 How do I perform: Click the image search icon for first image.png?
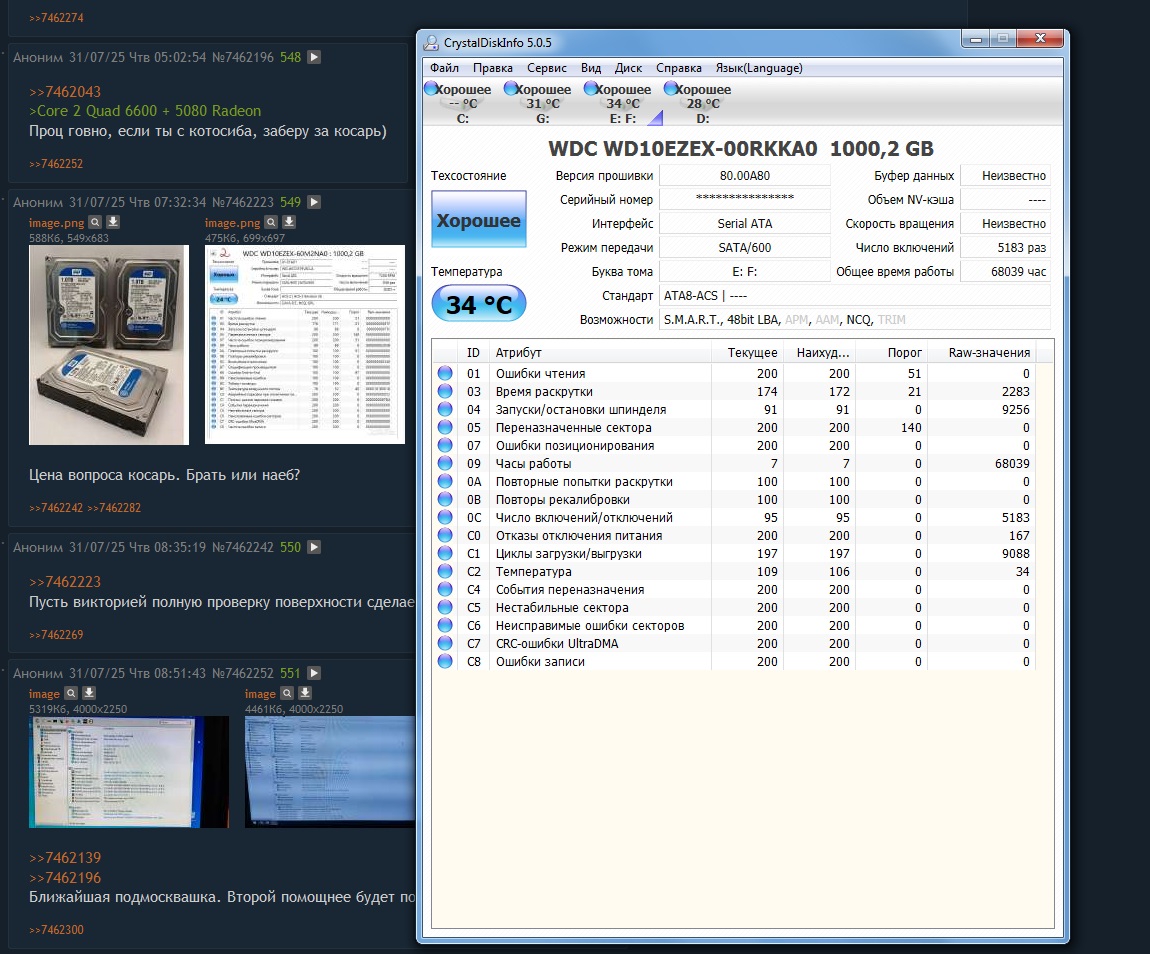[x=95, y=221]
